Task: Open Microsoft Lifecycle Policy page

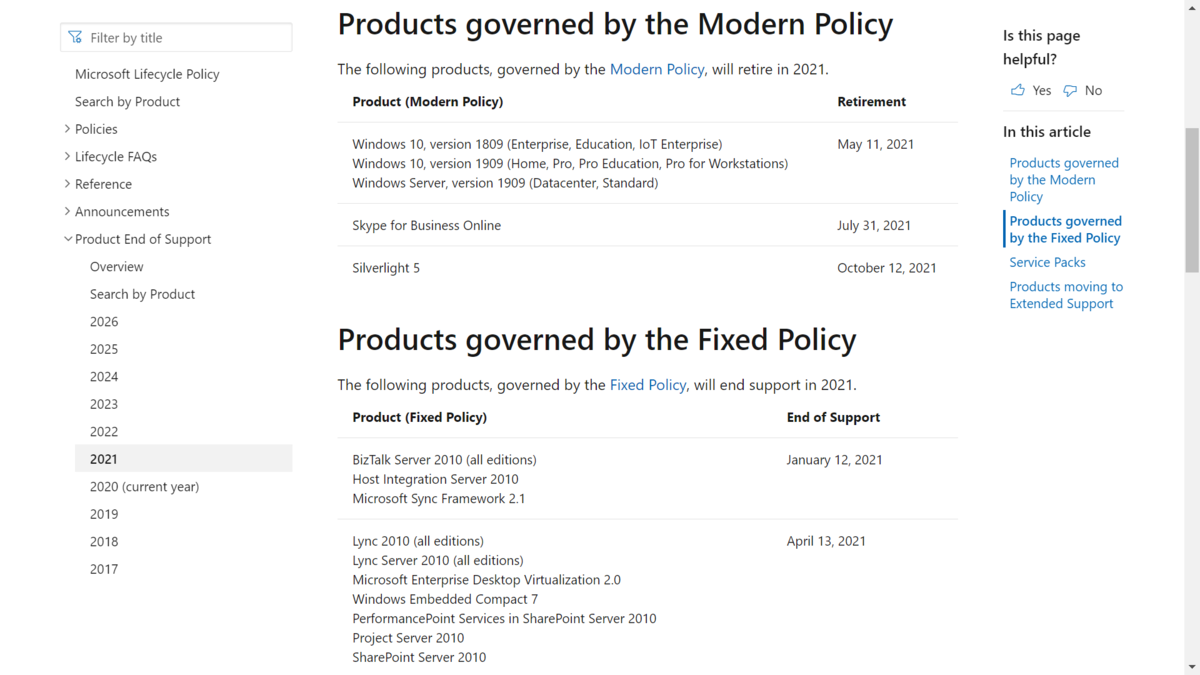Action: 147,74
